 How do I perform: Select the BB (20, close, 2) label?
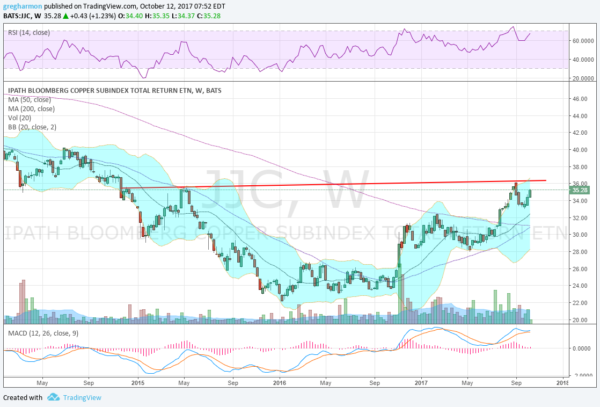(32, 127)
